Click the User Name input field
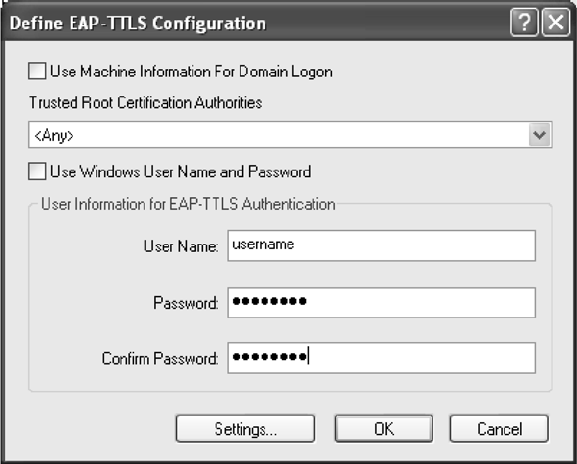 pos(382,245)
